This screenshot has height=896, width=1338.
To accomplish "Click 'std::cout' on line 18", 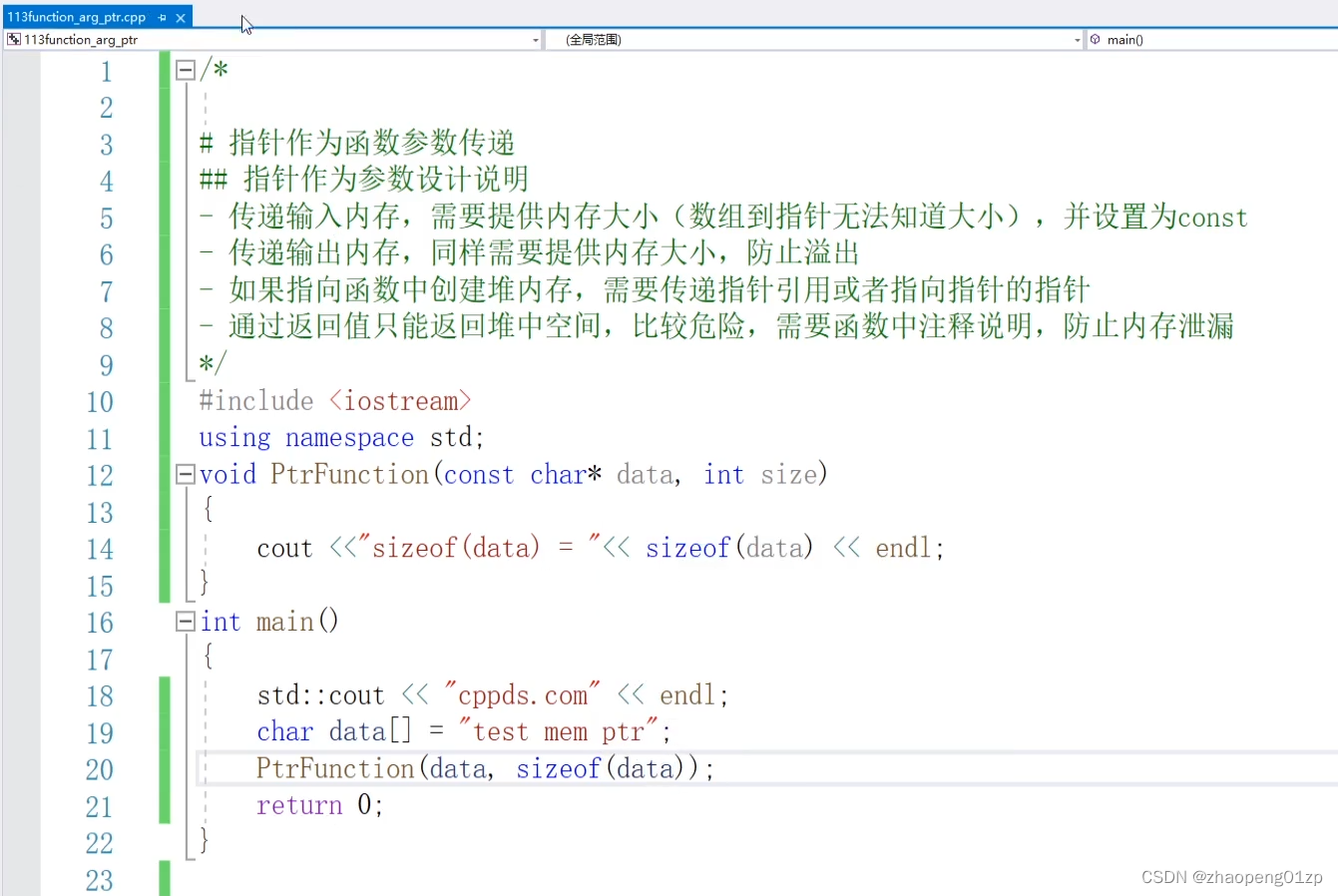I will (x=320, y=694).
